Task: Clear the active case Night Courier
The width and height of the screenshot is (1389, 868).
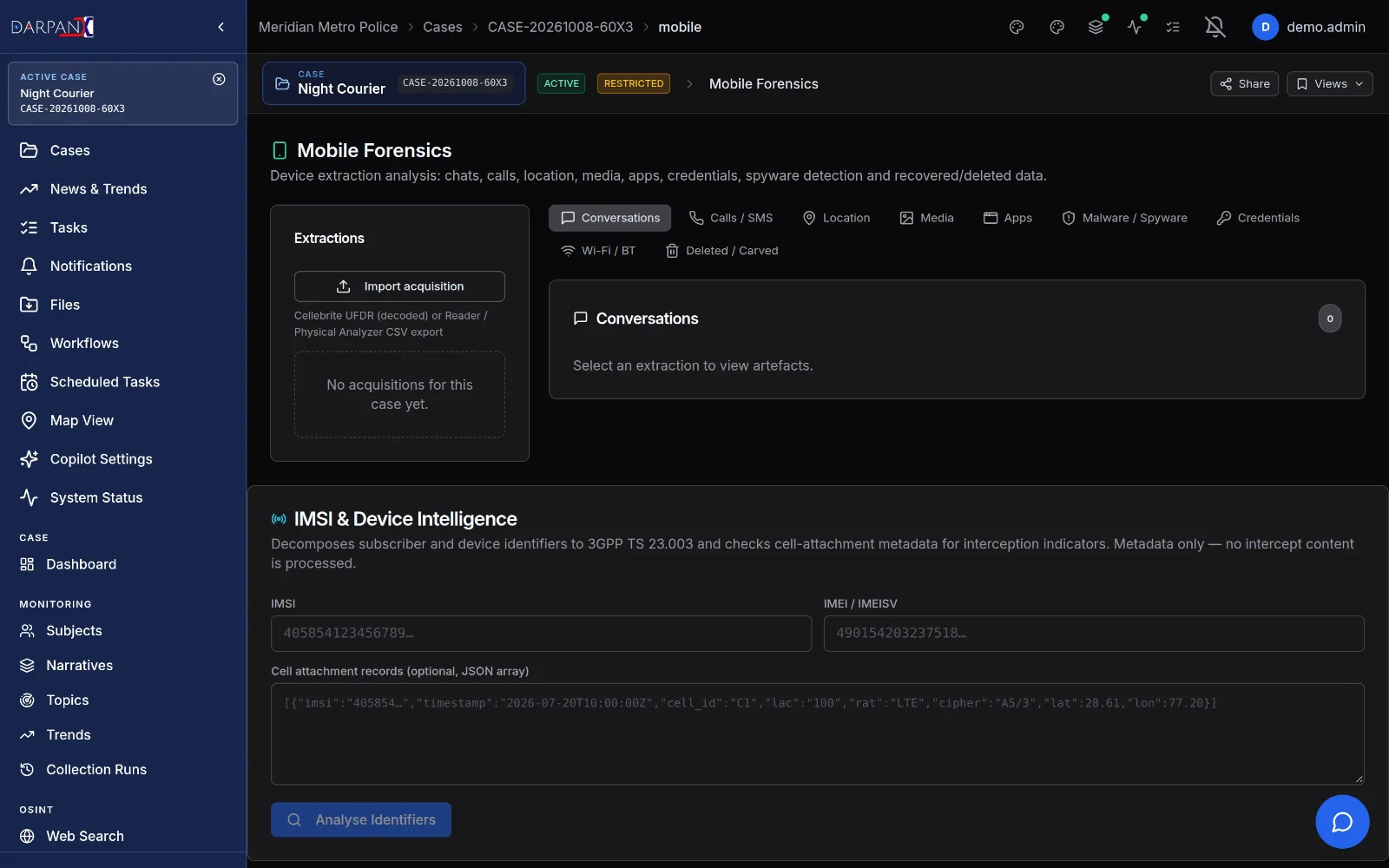Action: click(219, 79)
